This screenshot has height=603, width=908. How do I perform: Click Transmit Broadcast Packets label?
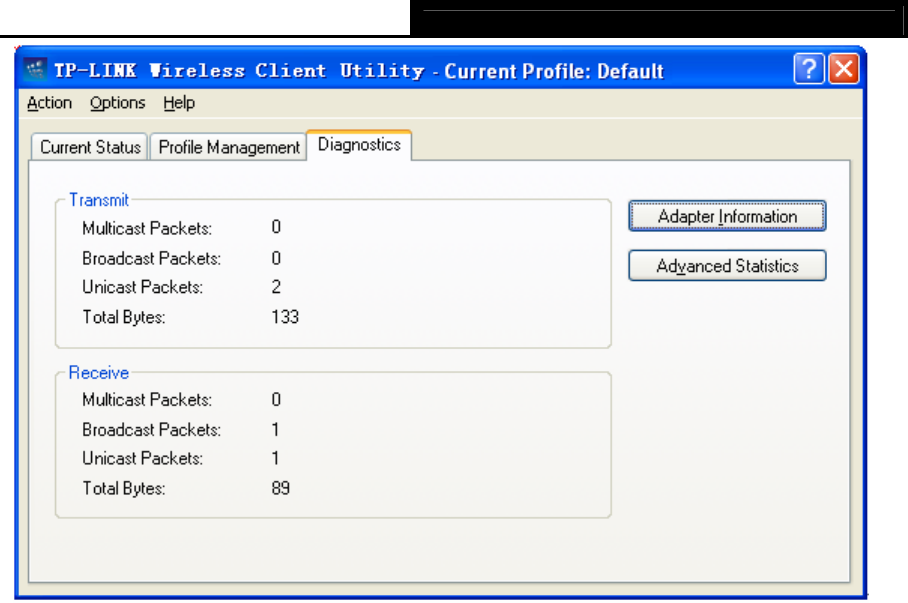click(x=152, y=258)
